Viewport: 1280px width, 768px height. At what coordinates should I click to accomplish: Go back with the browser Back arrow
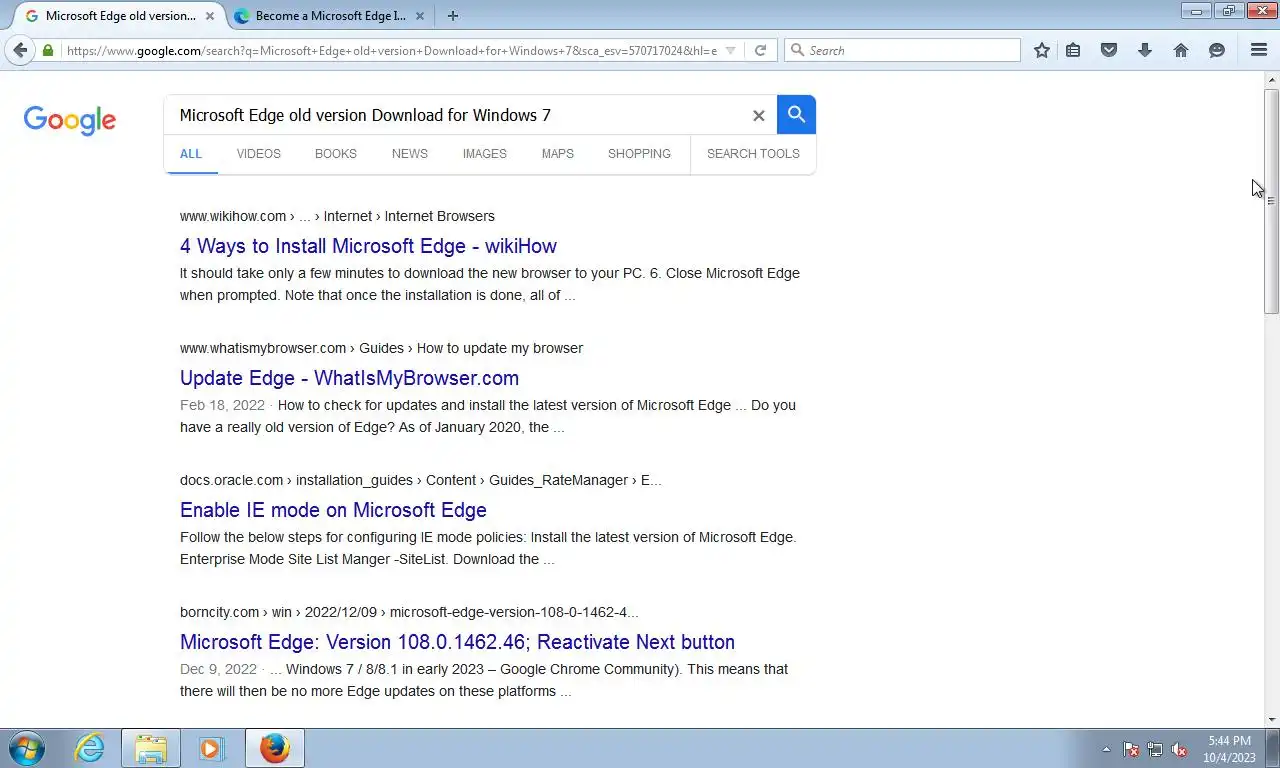pyautogui.click(x=20, y=50)
